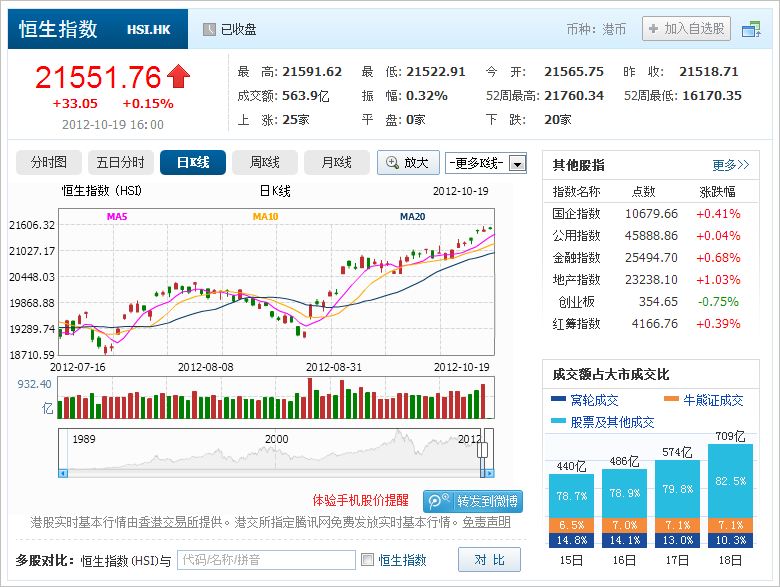Click the 21551.76 current price
The width and height of the screenshot is (780, 587).
(98, 78)
